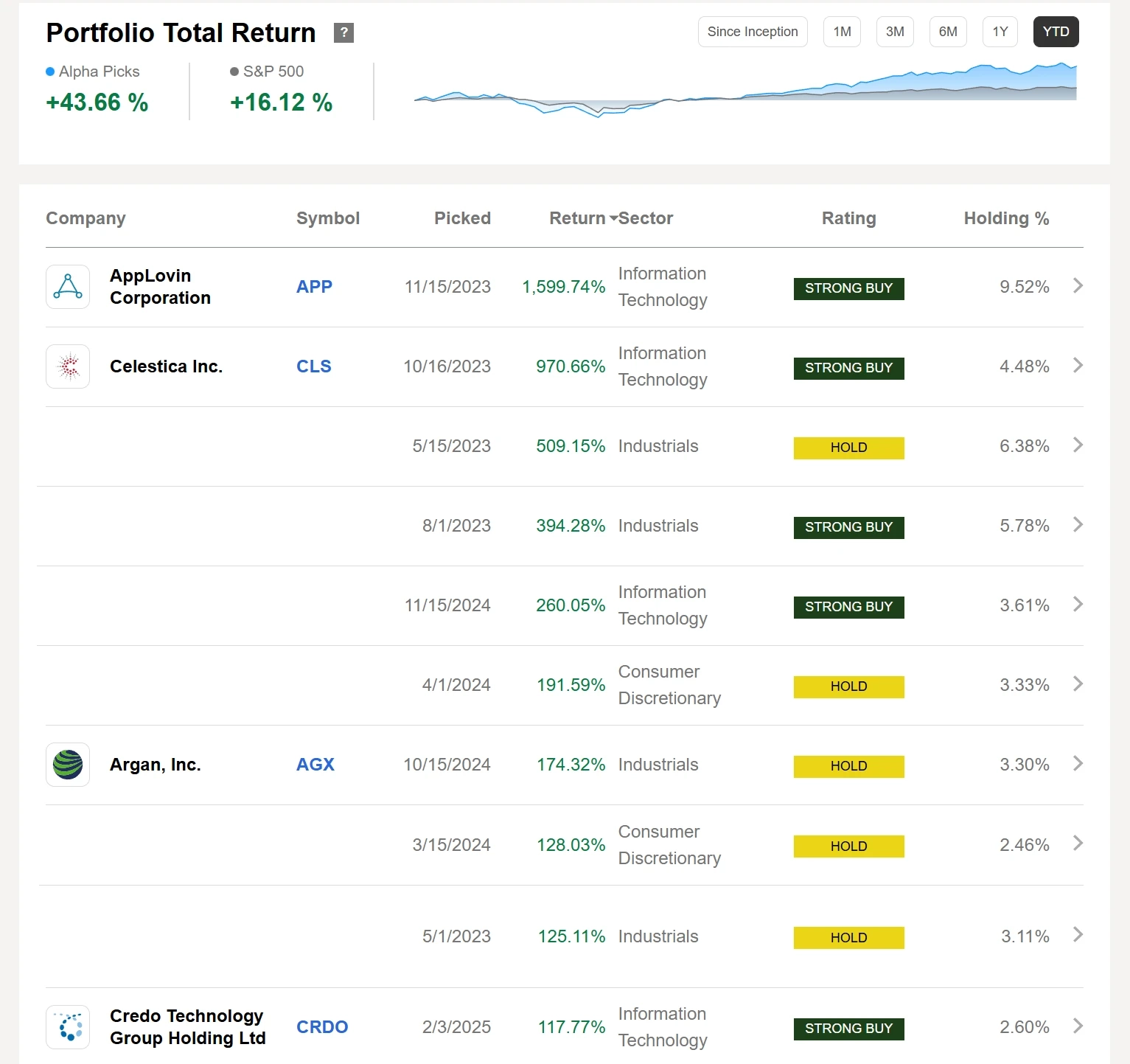Click the help question mark icon
Image resolution: width=1130 pixels, height=1064 pixels.
click(343, 32)
